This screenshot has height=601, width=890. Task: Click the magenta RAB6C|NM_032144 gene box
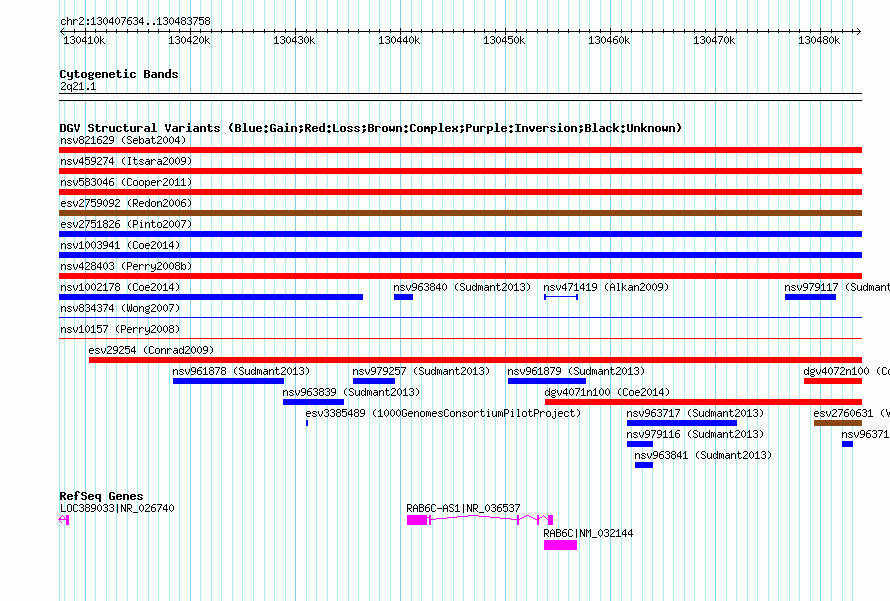pos(560,545)
